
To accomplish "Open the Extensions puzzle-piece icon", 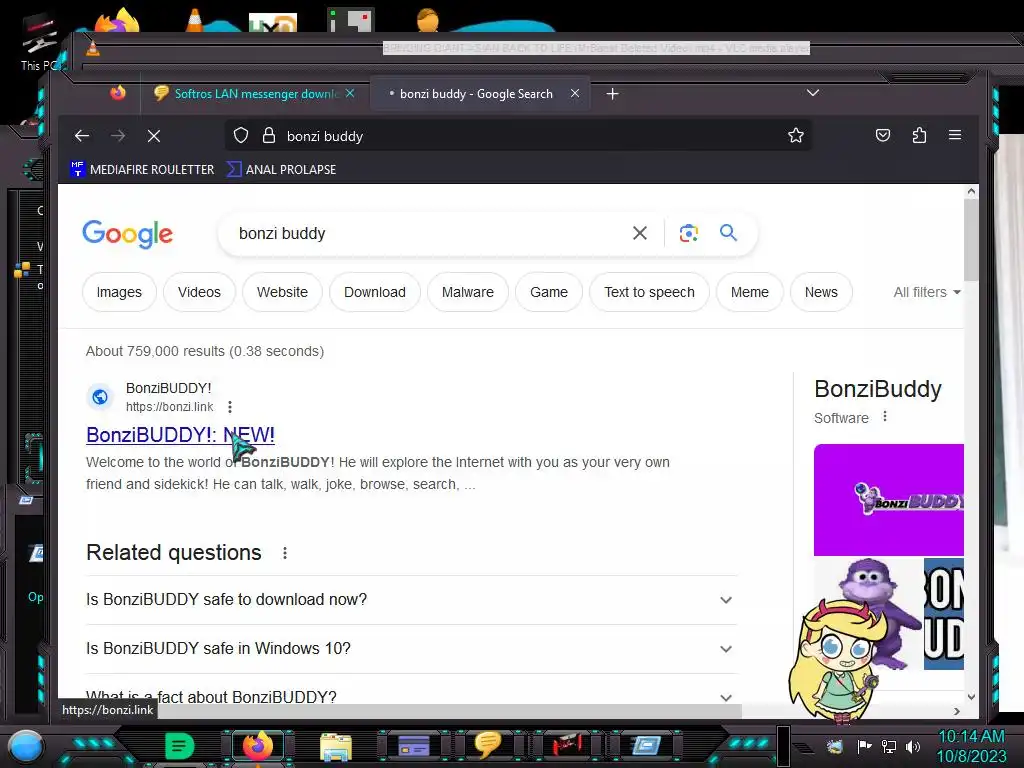I will (919, 135).
